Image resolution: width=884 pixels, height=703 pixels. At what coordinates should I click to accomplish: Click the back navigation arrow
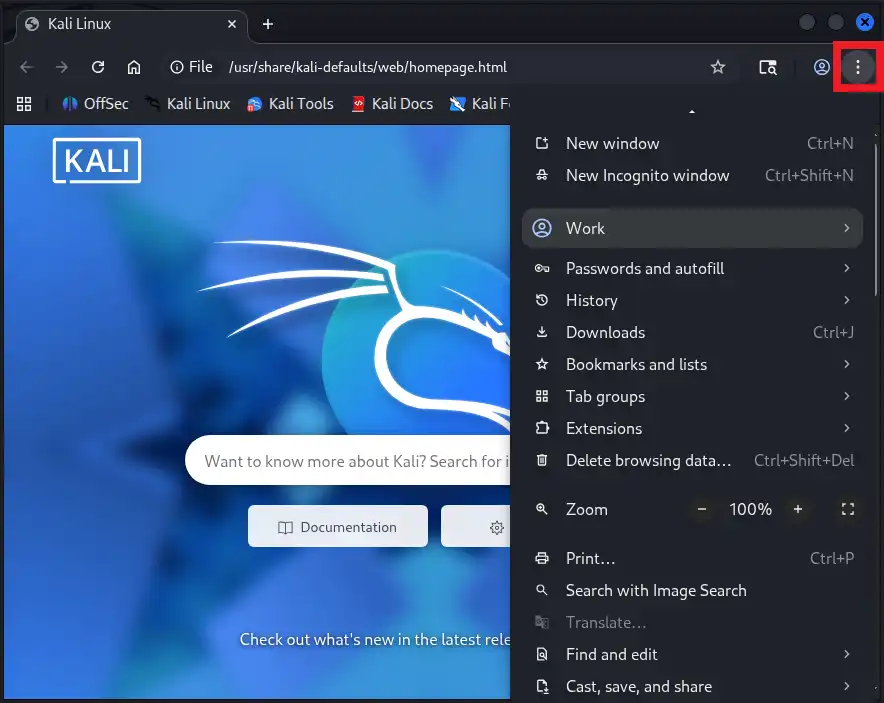click(27, 67)
